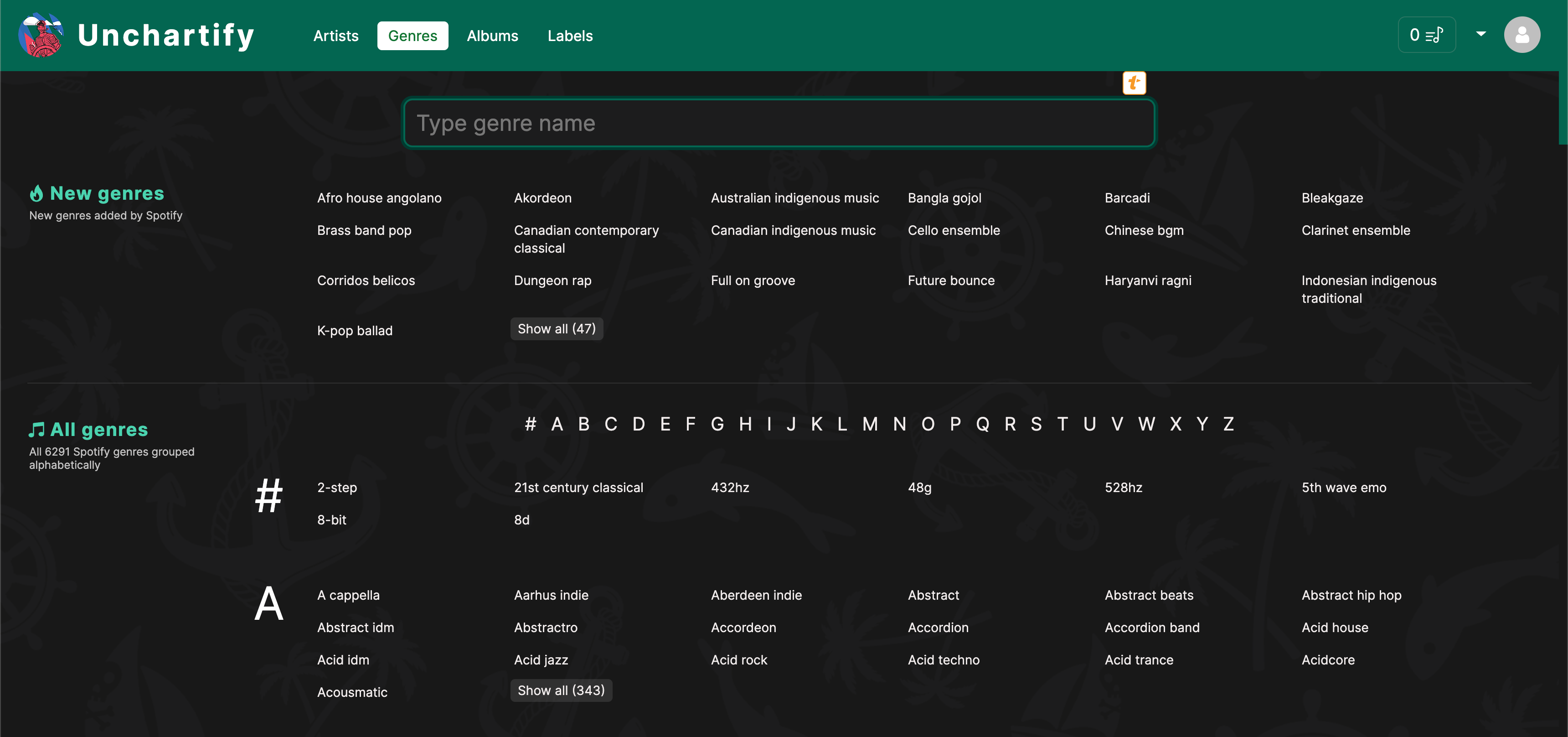Click the music note icon beside All genres
This screenshot has height=737, width=1568.
click(36, 430)
